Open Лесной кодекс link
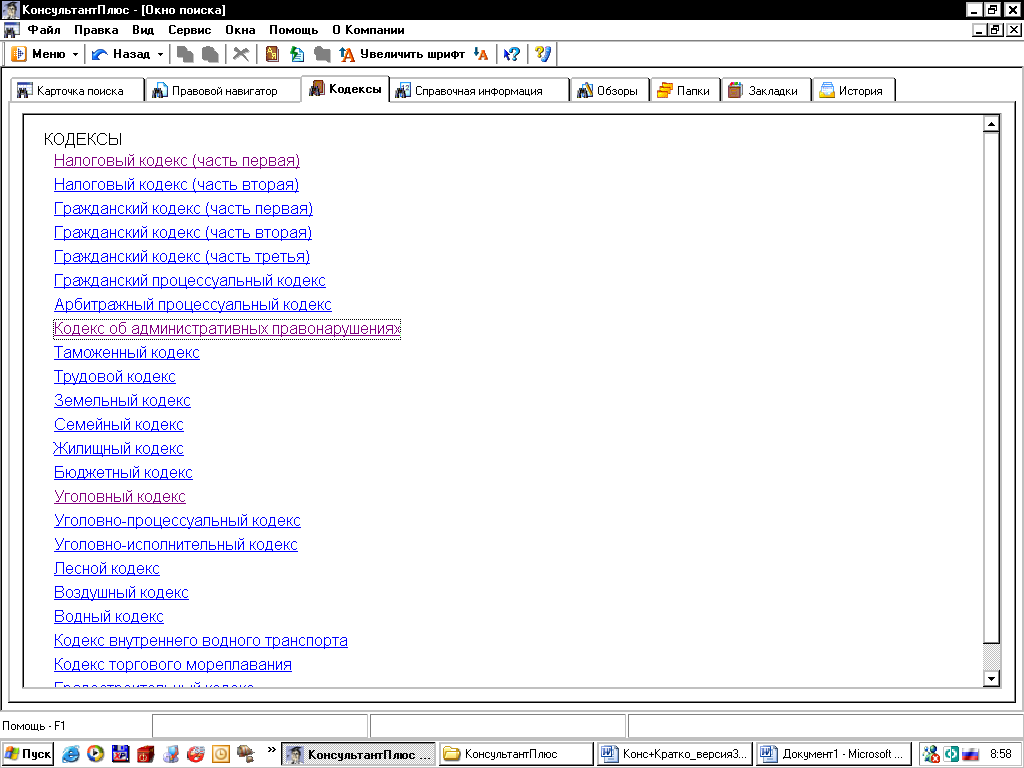Screen dimensions: 1024x768 (106, 569)
